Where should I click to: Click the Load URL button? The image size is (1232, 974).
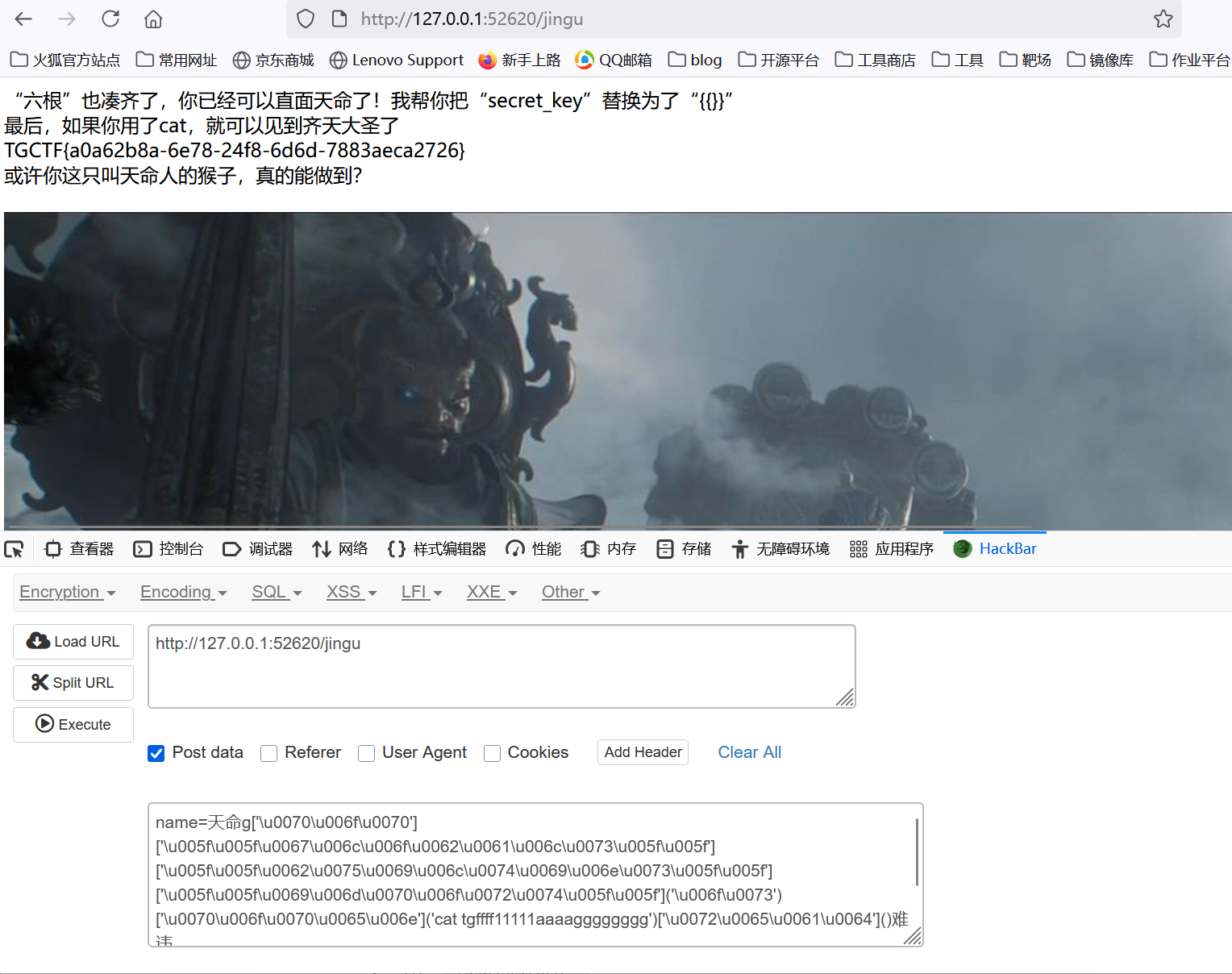[73, 641]
